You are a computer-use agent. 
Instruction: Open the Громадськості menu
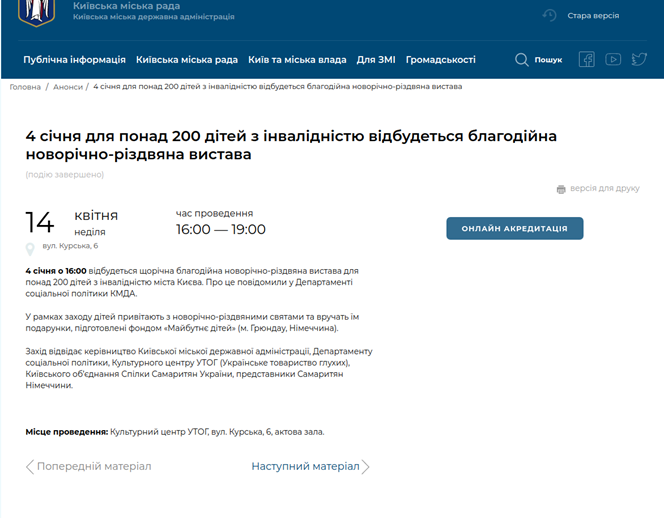(441, 60)
